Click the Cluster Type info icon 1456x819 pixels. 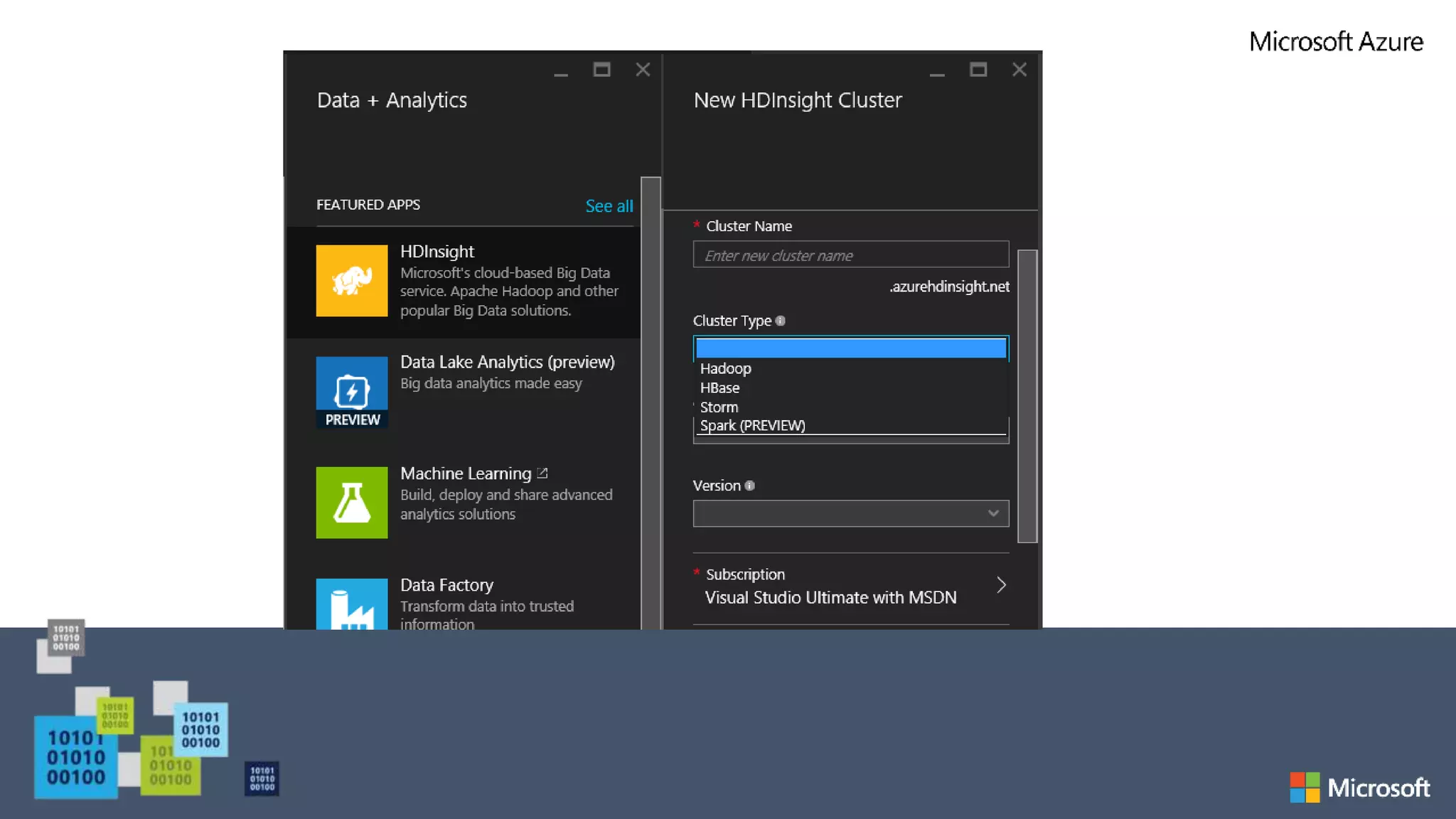(x=781, y=321)
